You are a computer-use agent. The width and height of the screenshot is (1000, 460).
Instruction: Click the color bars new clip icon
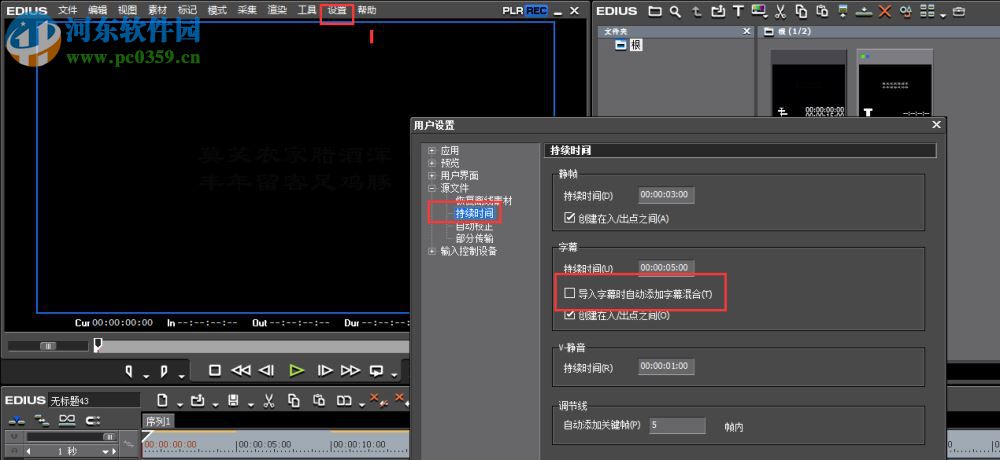click(758, 10)
